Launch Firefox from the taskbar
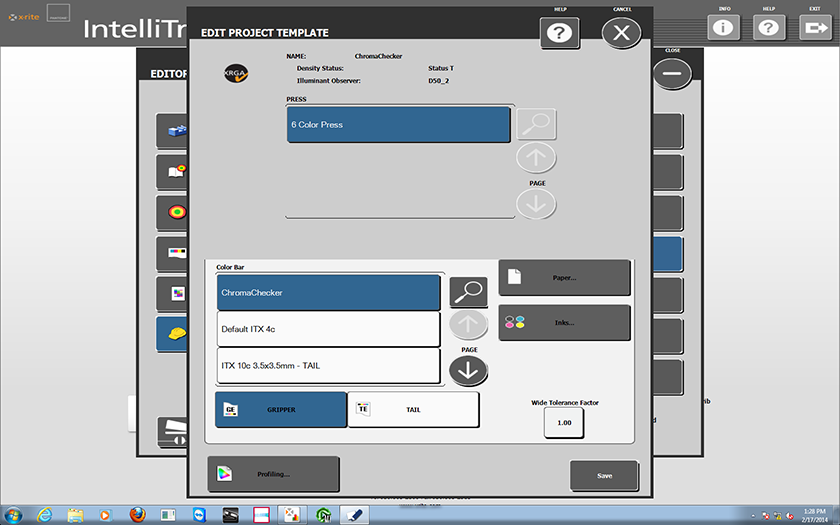 (137, 515)
